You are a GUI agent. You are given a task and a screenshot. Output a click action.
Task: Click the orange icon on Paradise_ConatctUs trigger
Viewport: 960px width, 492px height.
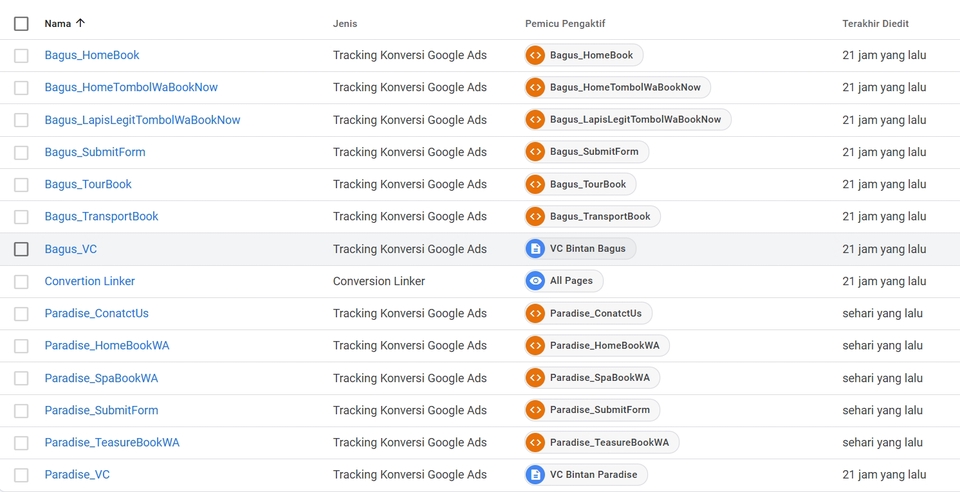tap(535, 314)
